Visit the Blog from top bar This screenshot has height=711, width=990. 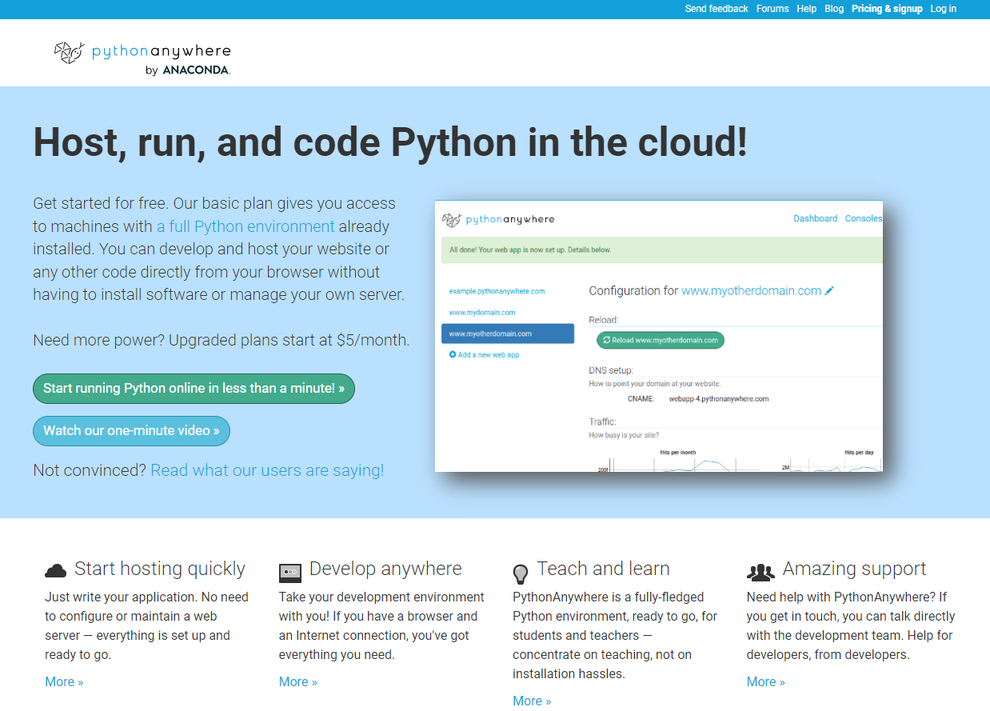coord(834,9)
